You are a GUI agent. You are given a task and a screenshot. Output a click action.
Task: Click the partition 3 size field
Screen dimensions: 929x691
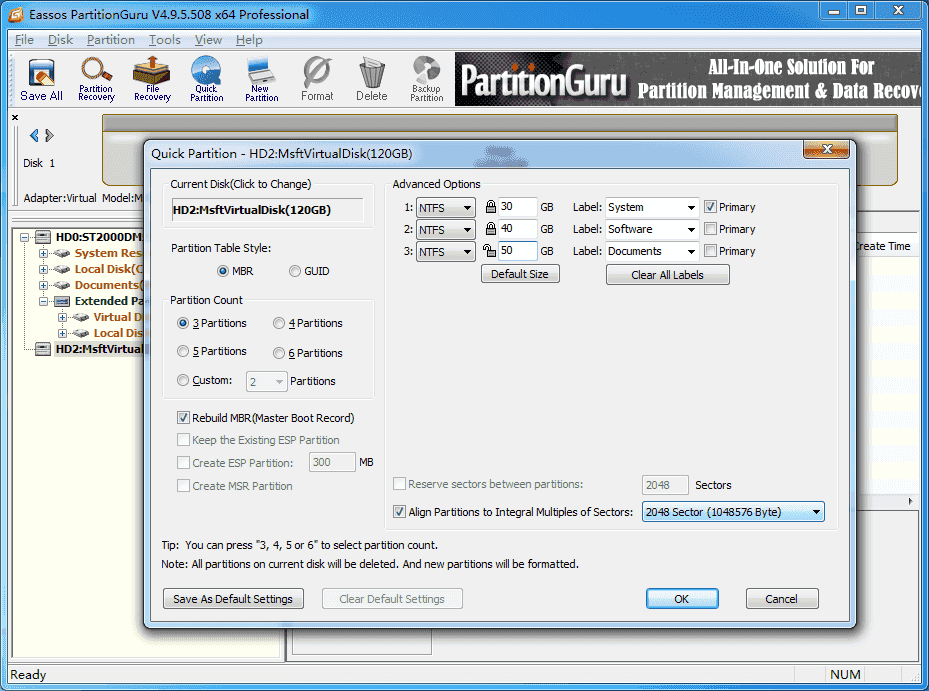coord(517,251)
